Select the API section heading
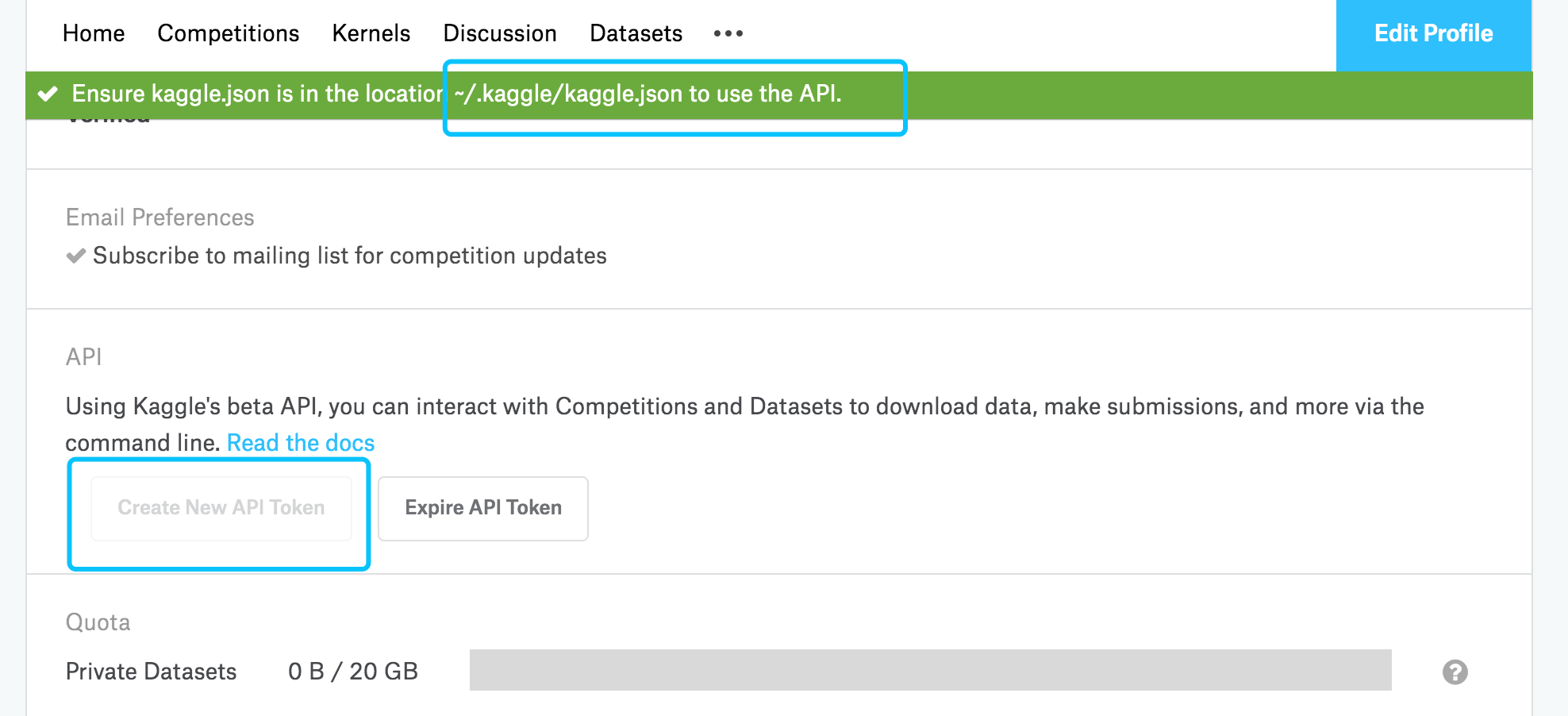 click(84, 357)
